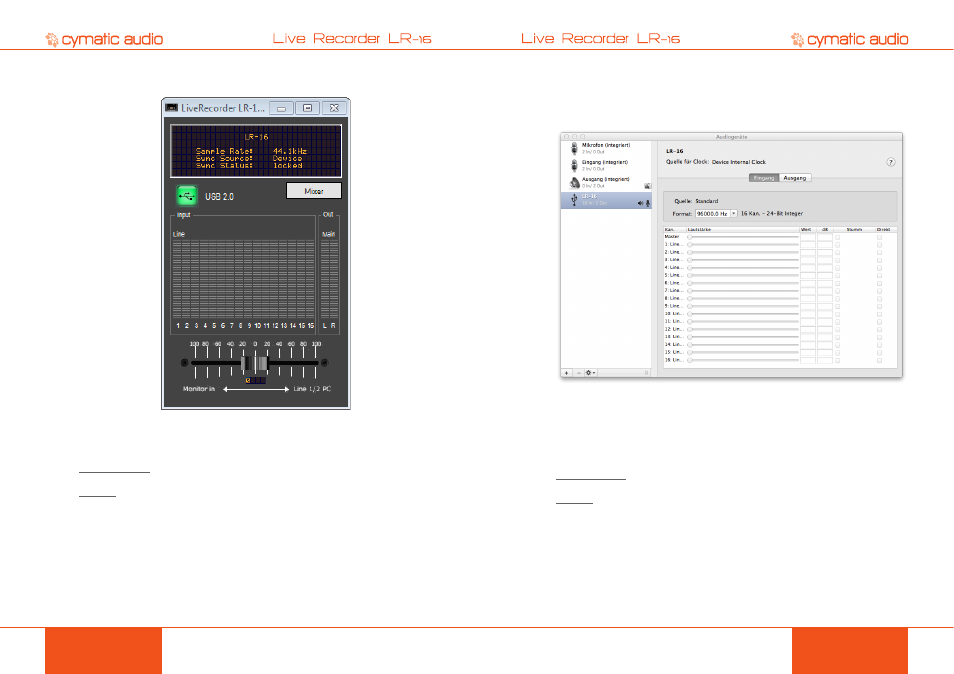Click the "Sample Rate: 44.1kHz" display line
The height and width of the screenshot is (674, 954).
(x=251, y=151)
